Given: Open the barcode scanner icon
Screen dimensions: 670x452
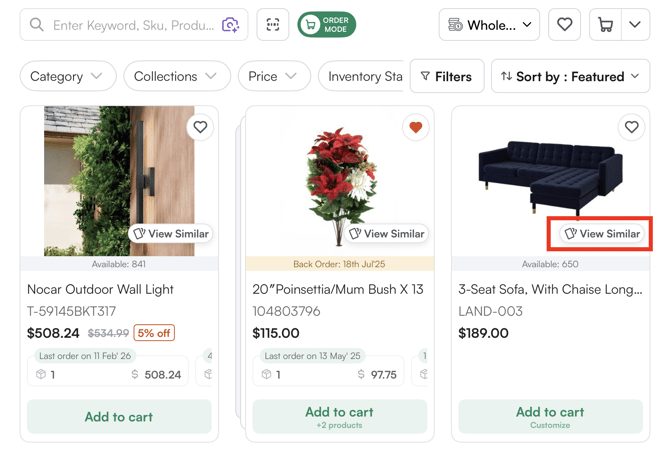Looking at the screenshot, I should (x=273, y=25).
